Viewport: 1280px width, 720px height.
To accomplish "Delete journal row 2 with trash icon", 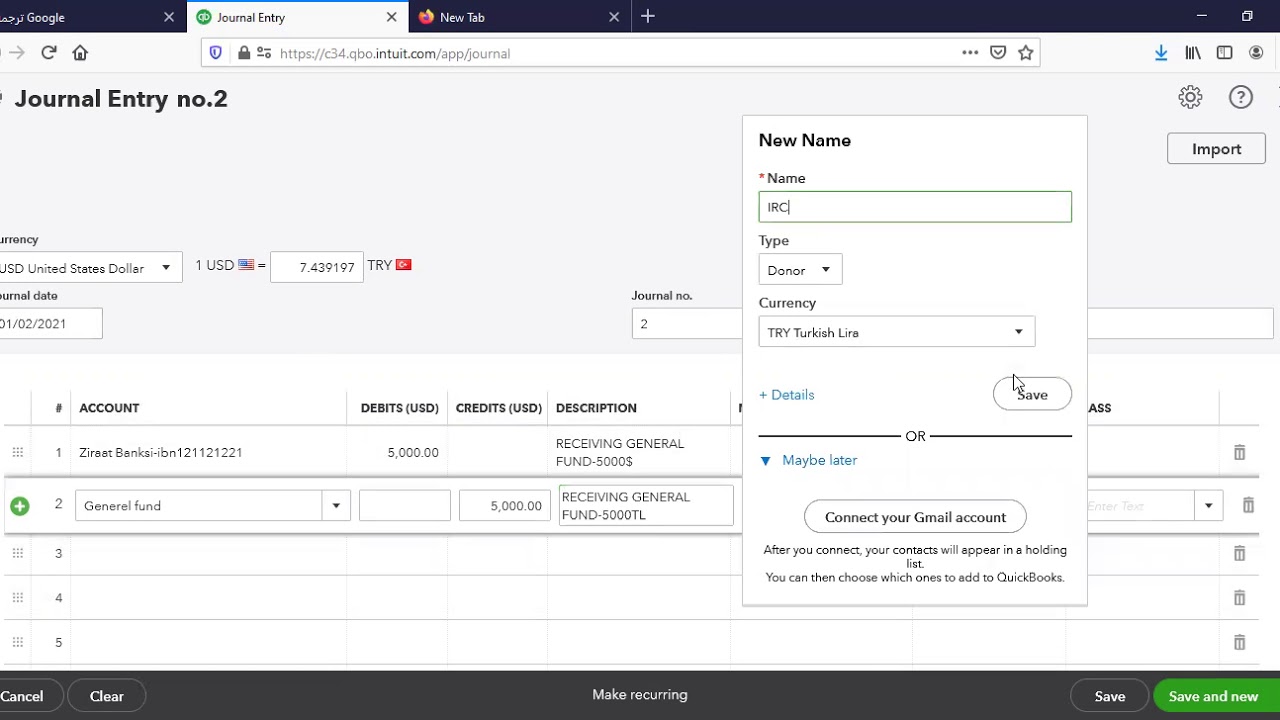I will pos(1248,506).
